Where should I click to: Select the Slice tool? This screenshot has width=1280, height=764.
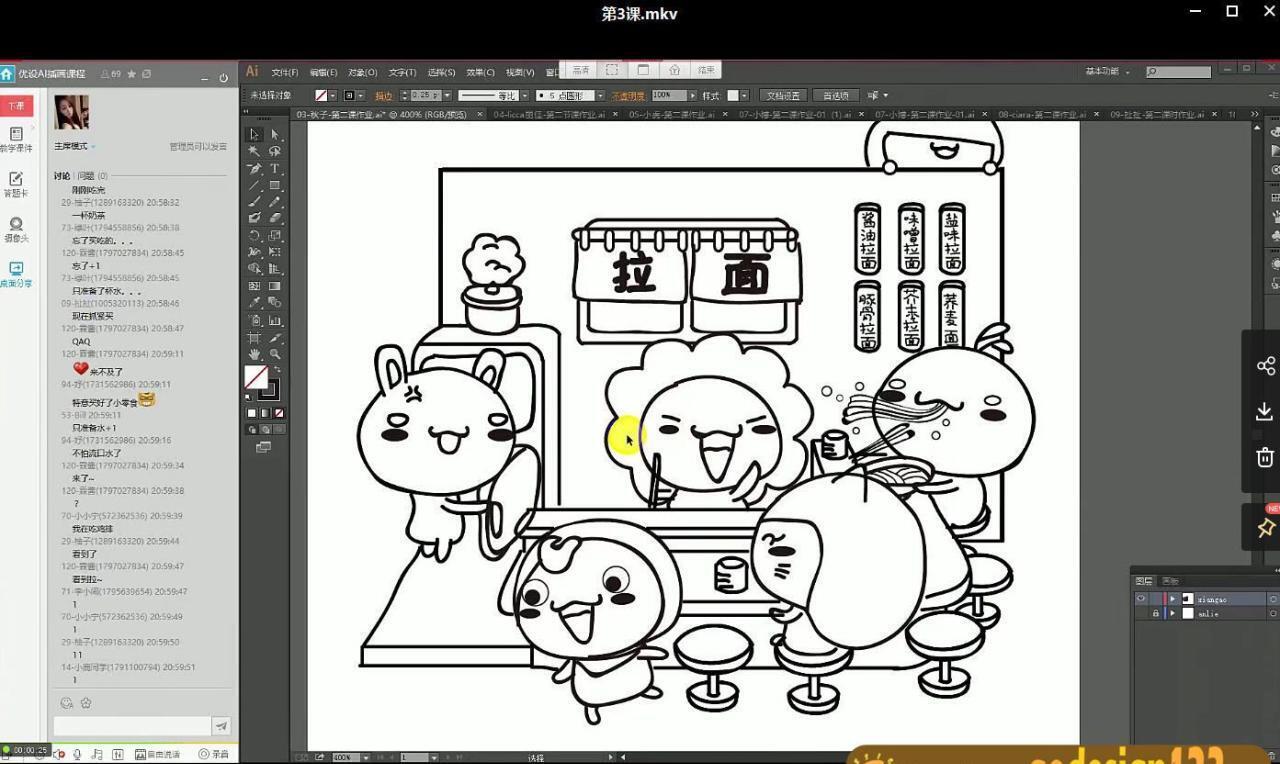pyautogui.click(x=275, y=338)
